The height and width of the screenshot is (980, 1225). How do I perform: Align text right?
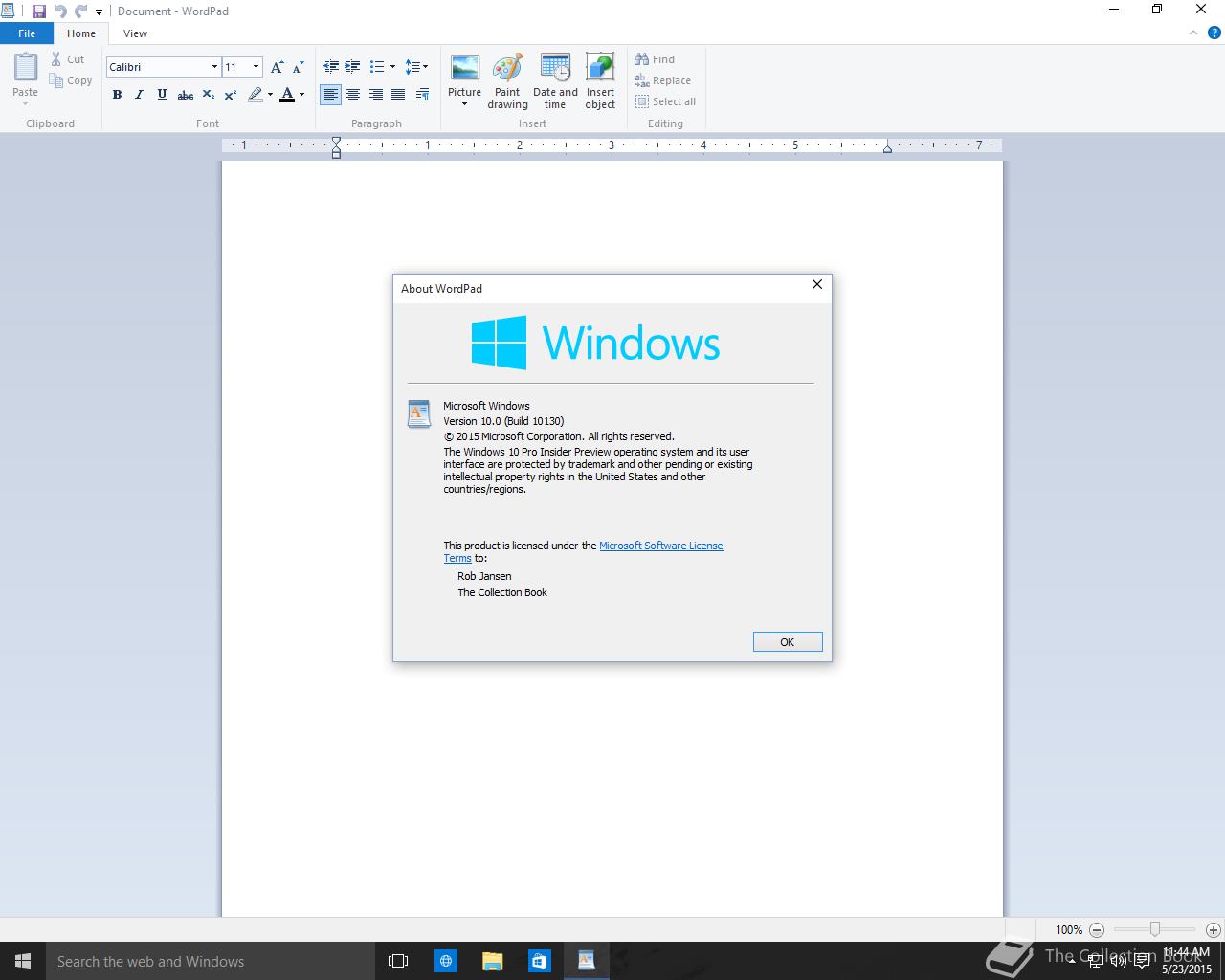[375, 95]
